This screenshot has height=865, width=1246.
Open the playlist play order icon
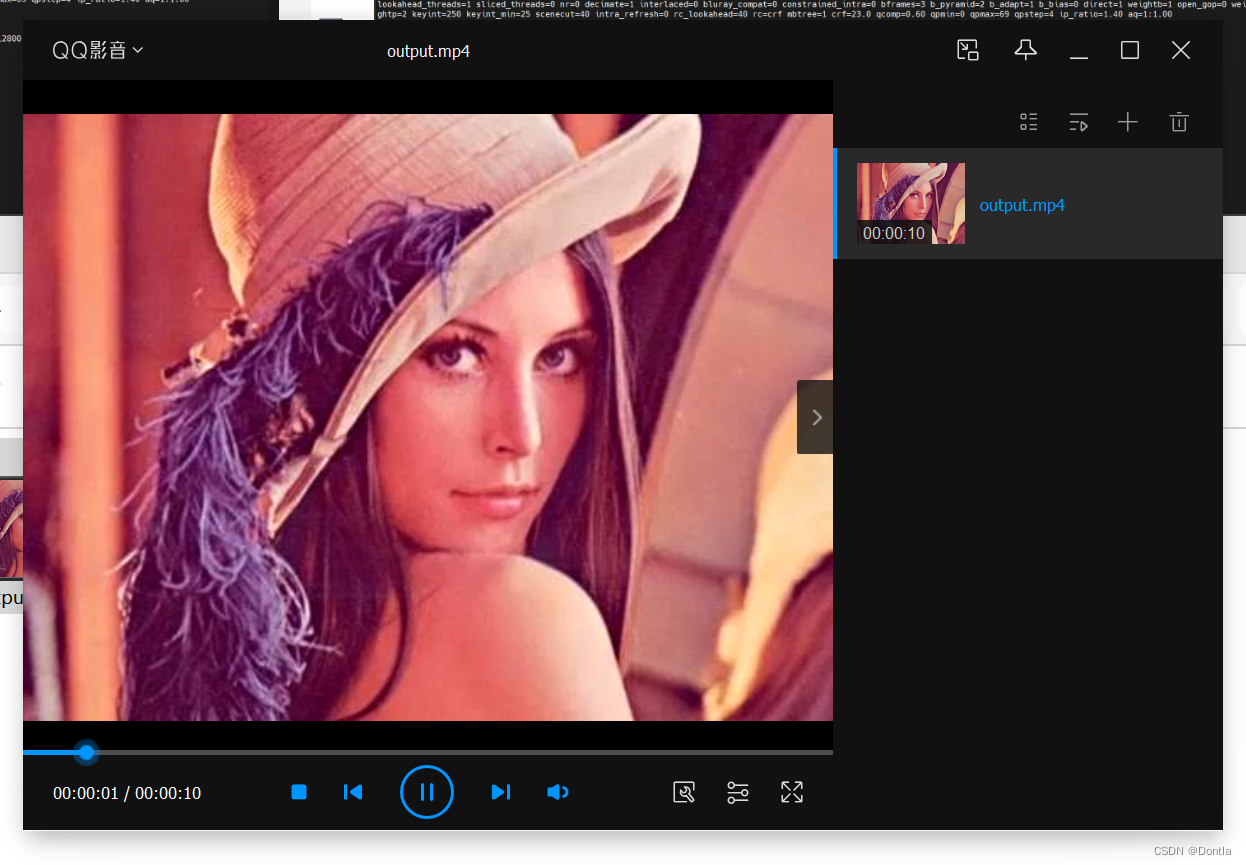[x=1078, y=122]
